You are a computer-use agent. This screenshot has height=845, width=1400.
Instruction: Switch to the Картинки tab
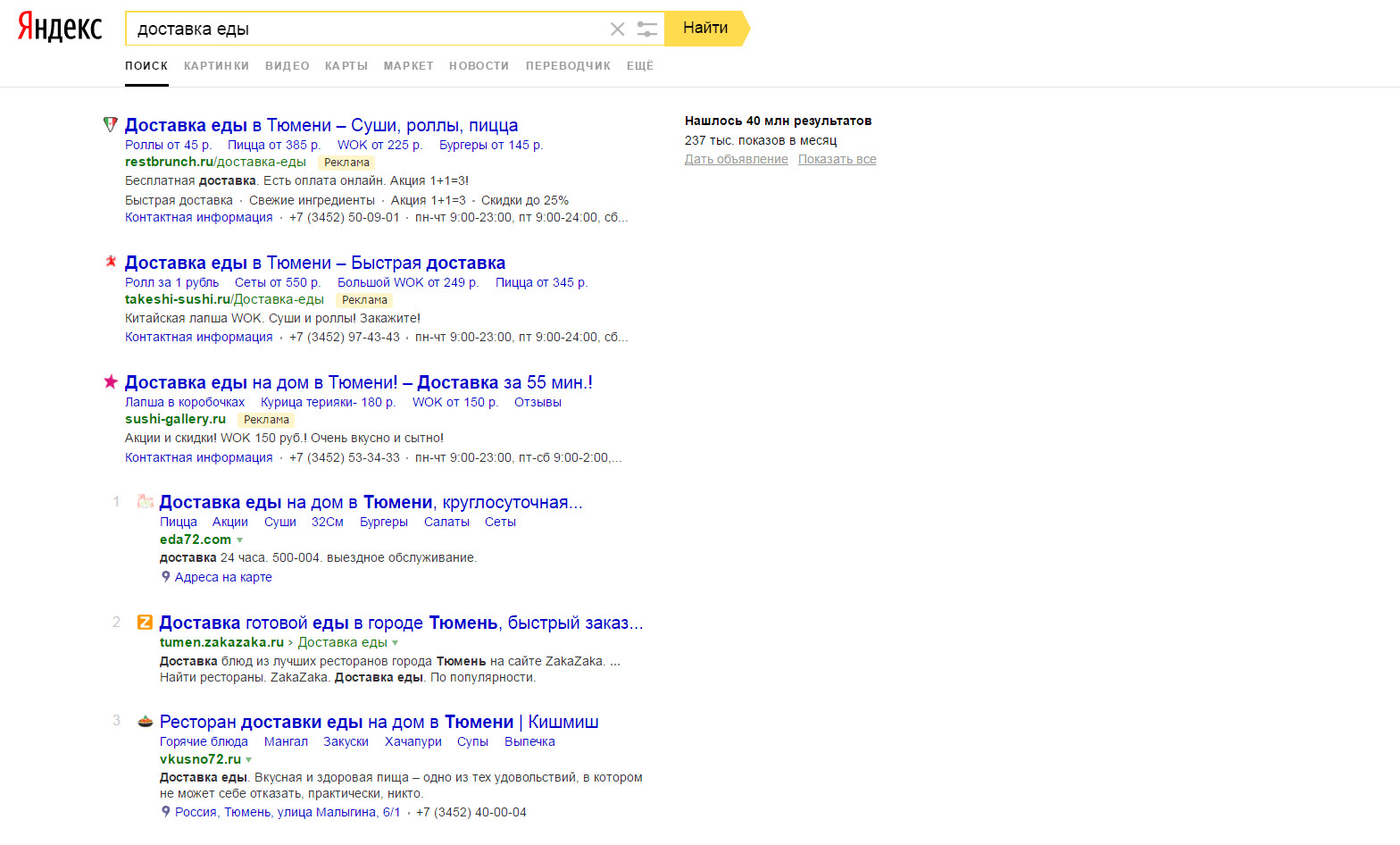(216, 66)
